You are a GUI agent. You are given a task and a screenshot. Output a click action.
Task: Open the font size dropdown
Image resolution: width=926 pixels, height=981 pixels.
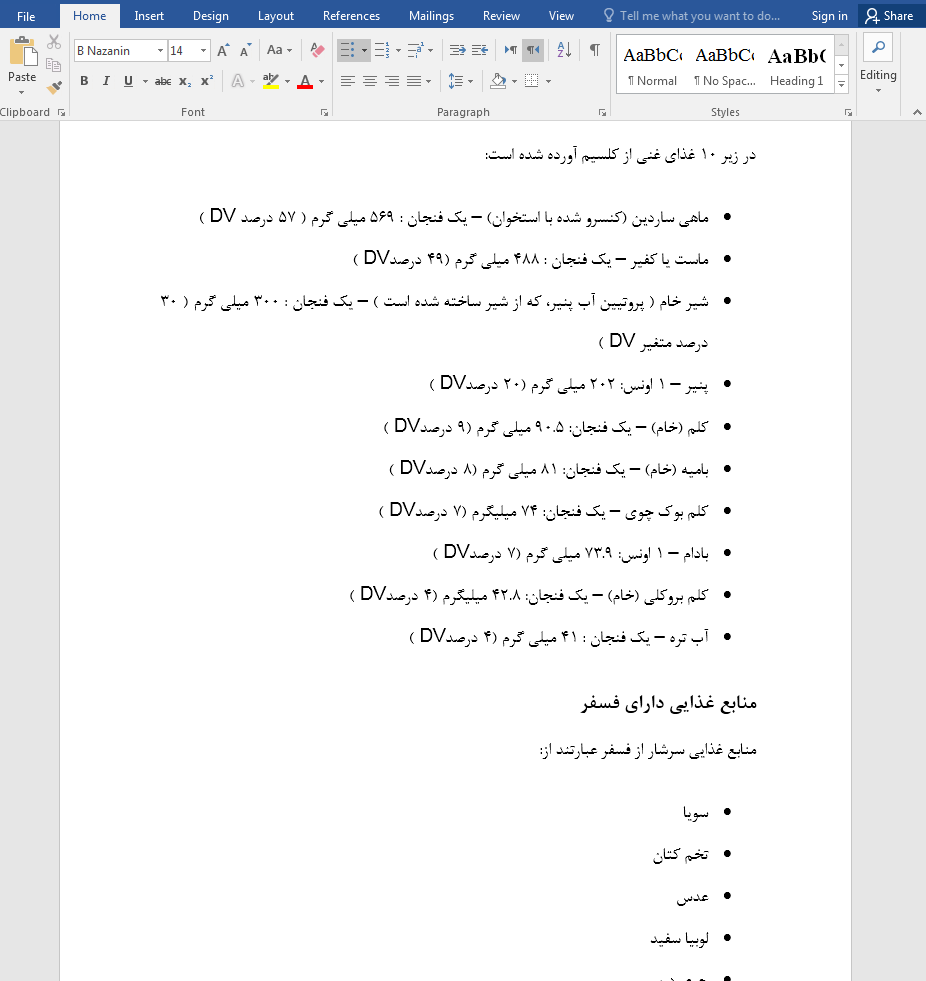tap(203, 51)
